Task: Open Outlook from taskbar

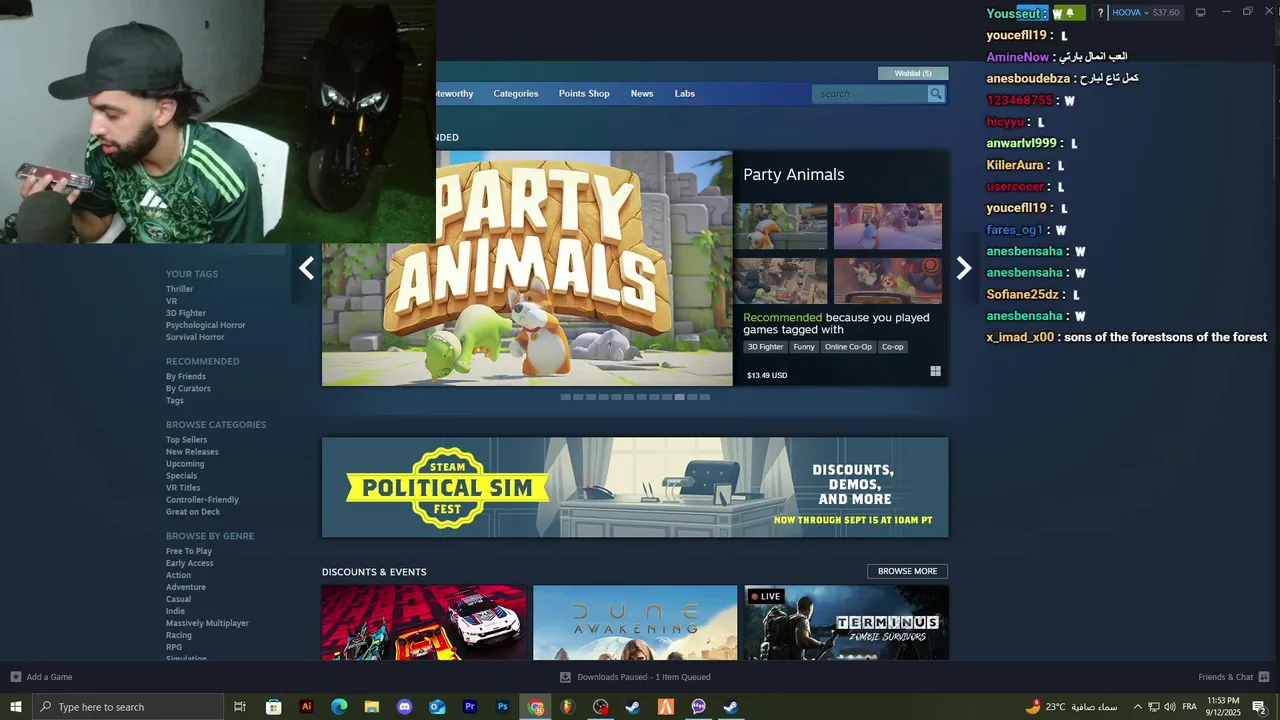Action: click(437, 707)
